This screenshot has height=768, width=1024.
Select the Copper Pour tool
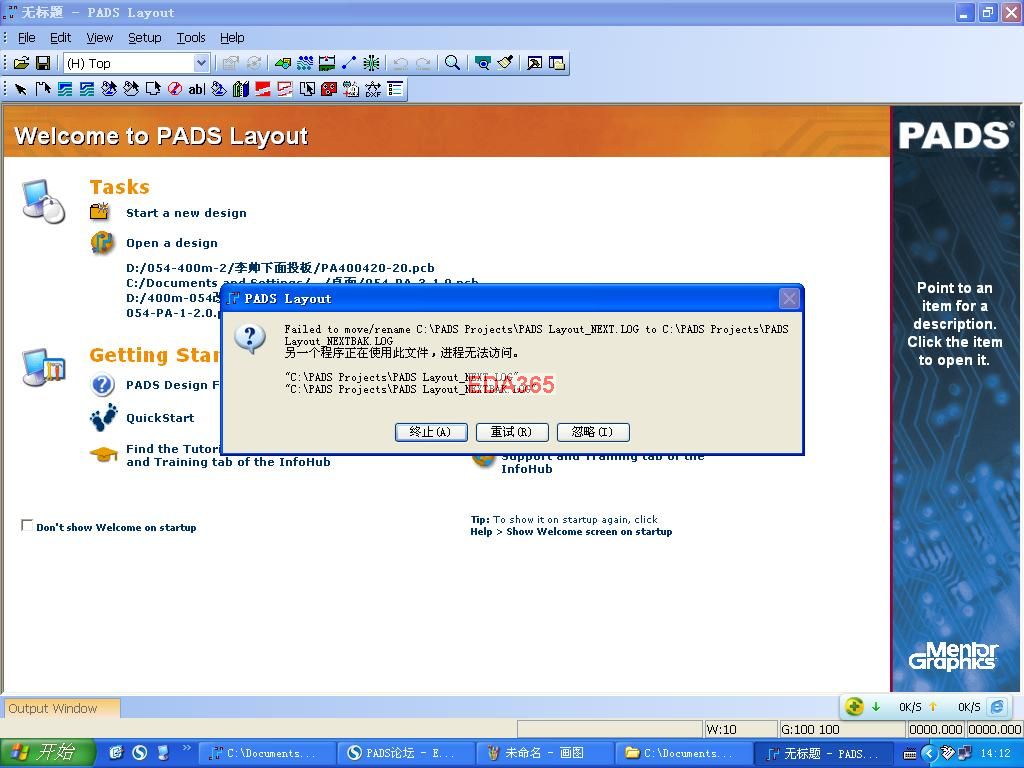pyautogui.click(x=109, y=89)
